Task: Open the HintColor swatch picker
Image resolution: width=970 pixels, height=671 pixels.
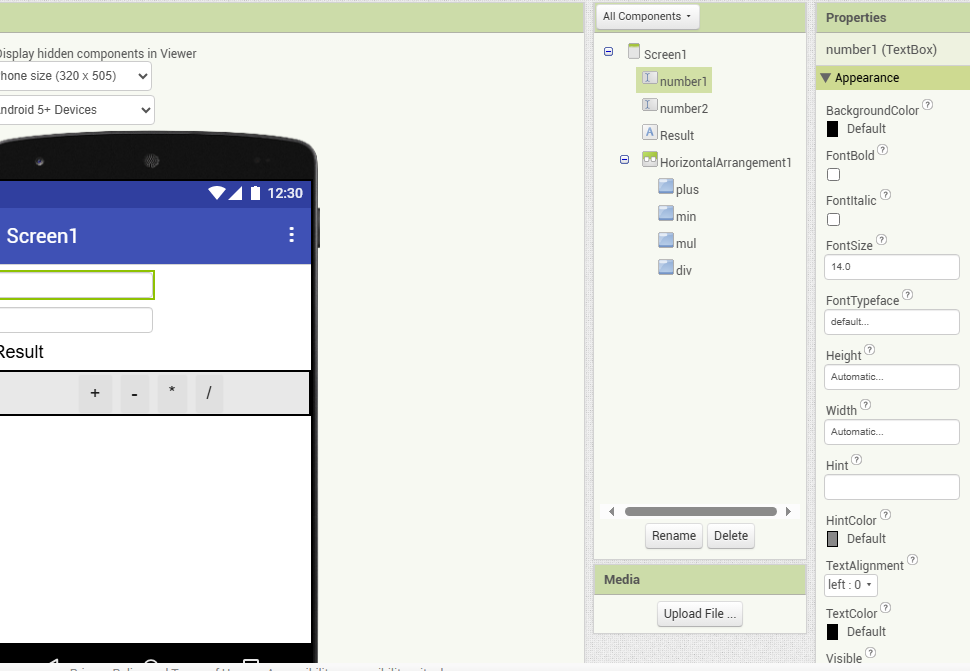Action: coord(833,539)
